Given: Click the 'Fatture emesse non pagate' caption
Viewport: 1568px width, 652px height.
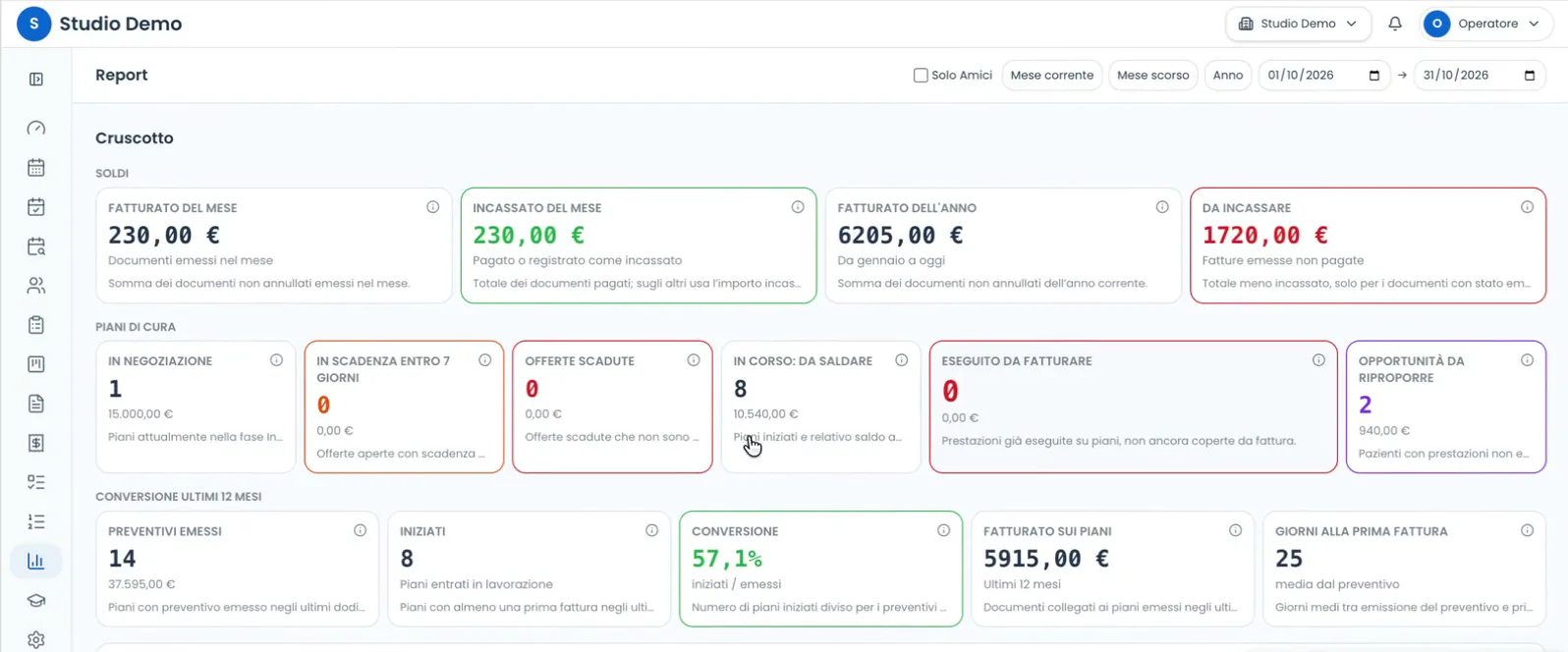Looking at the screenshot, I should click(1283, 261).
